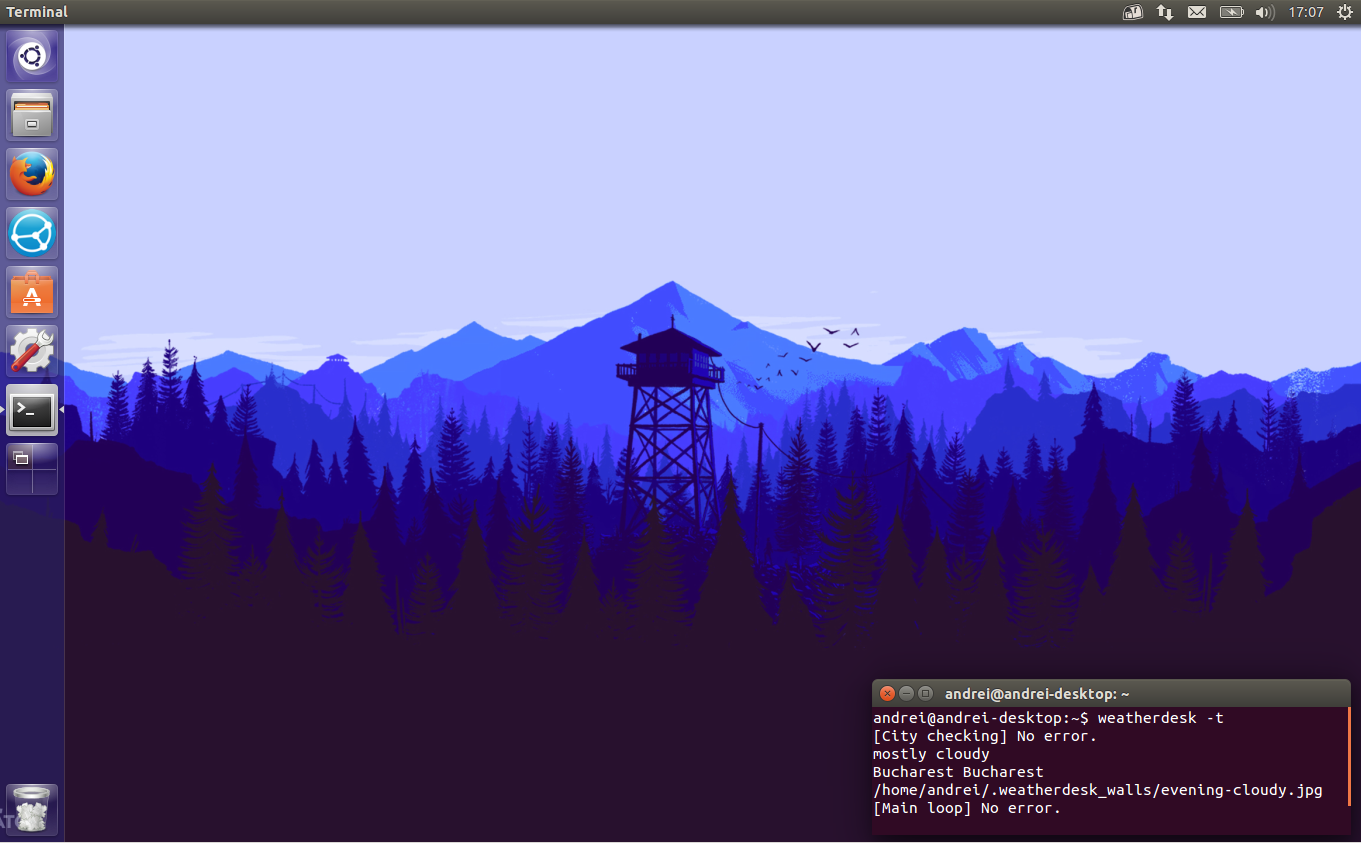Open the system power gear menu
Viewport: 1361px width, 843px height.
(x=1344, y=12)
